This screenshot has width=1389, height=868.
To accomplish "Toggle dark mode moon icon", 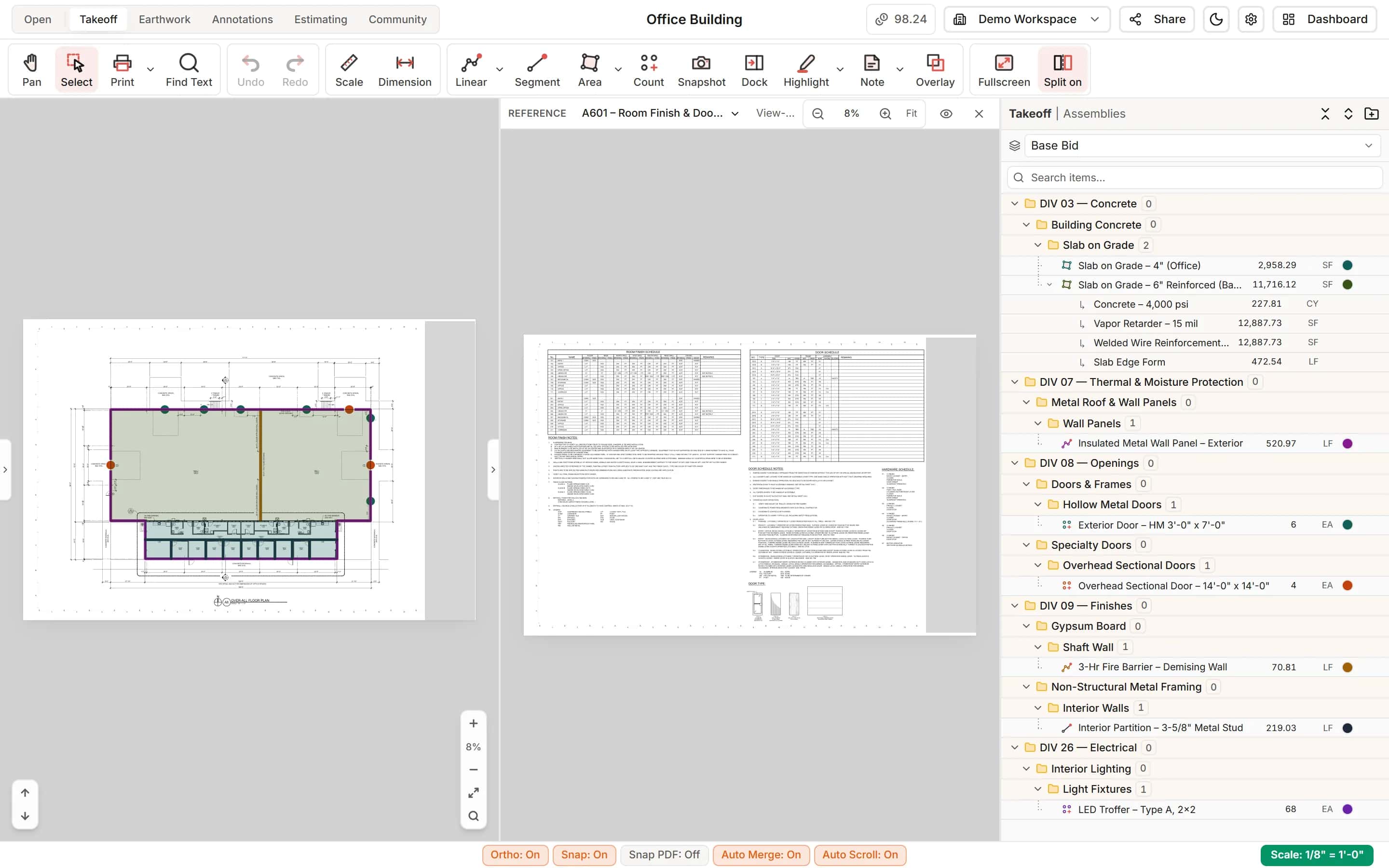I will pyautogui.click(x=1216, y=19).
